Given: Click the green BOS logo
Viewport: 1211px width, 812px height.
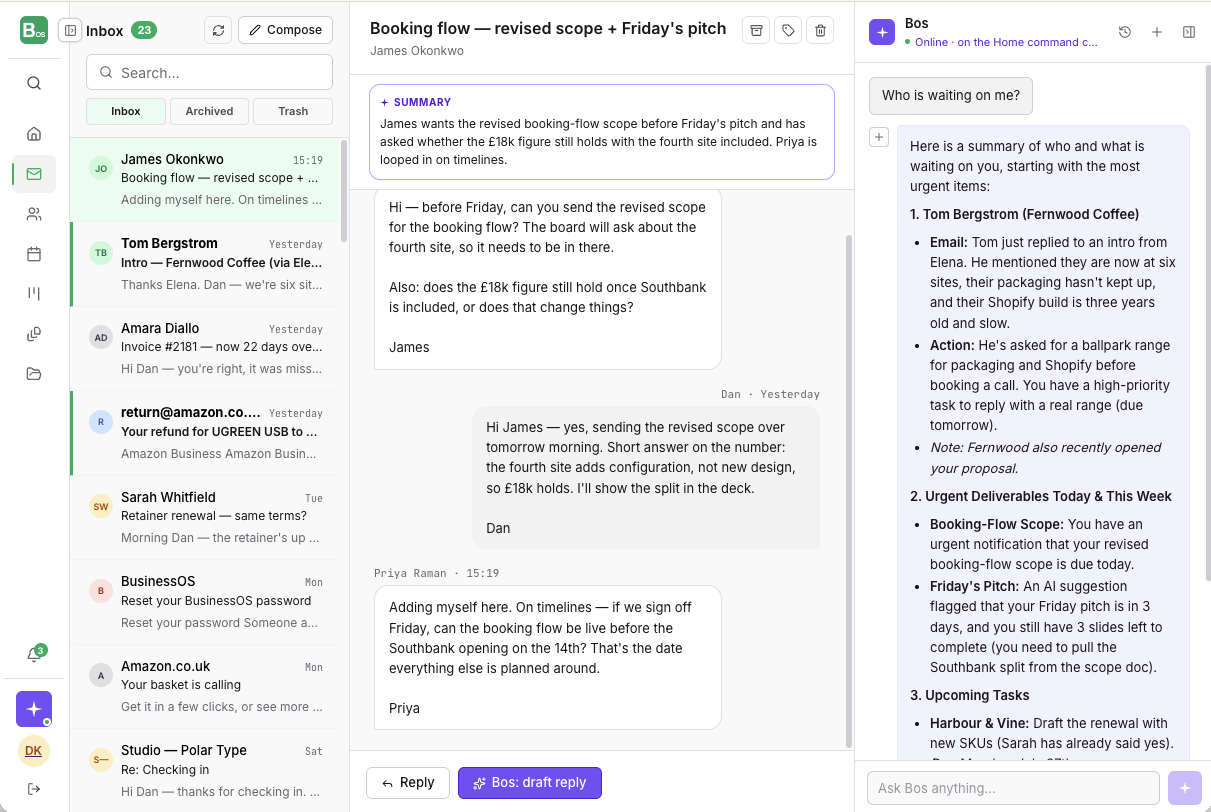Looking at the screenshot, I should coord(34,30).
